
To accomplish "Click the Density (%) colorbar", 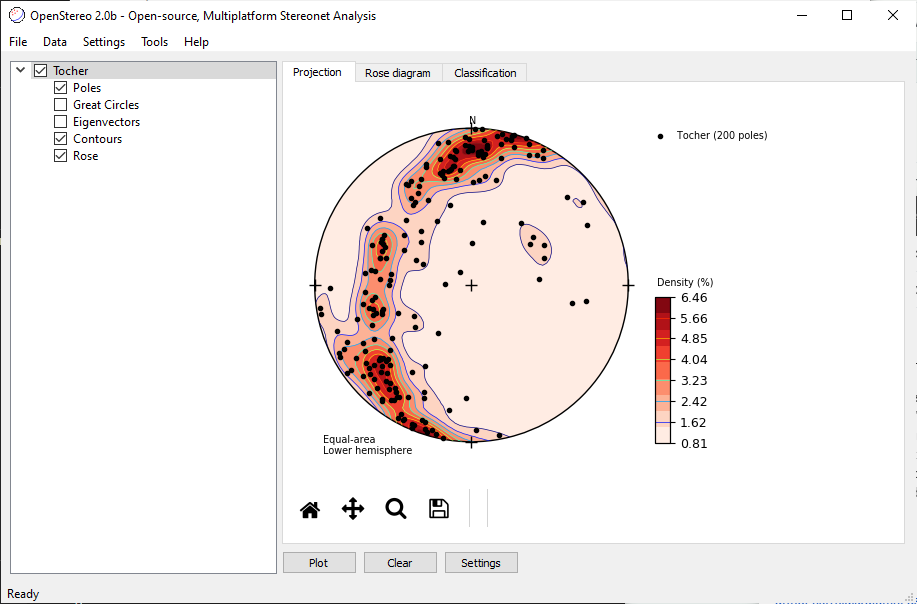I will [663, 371].
